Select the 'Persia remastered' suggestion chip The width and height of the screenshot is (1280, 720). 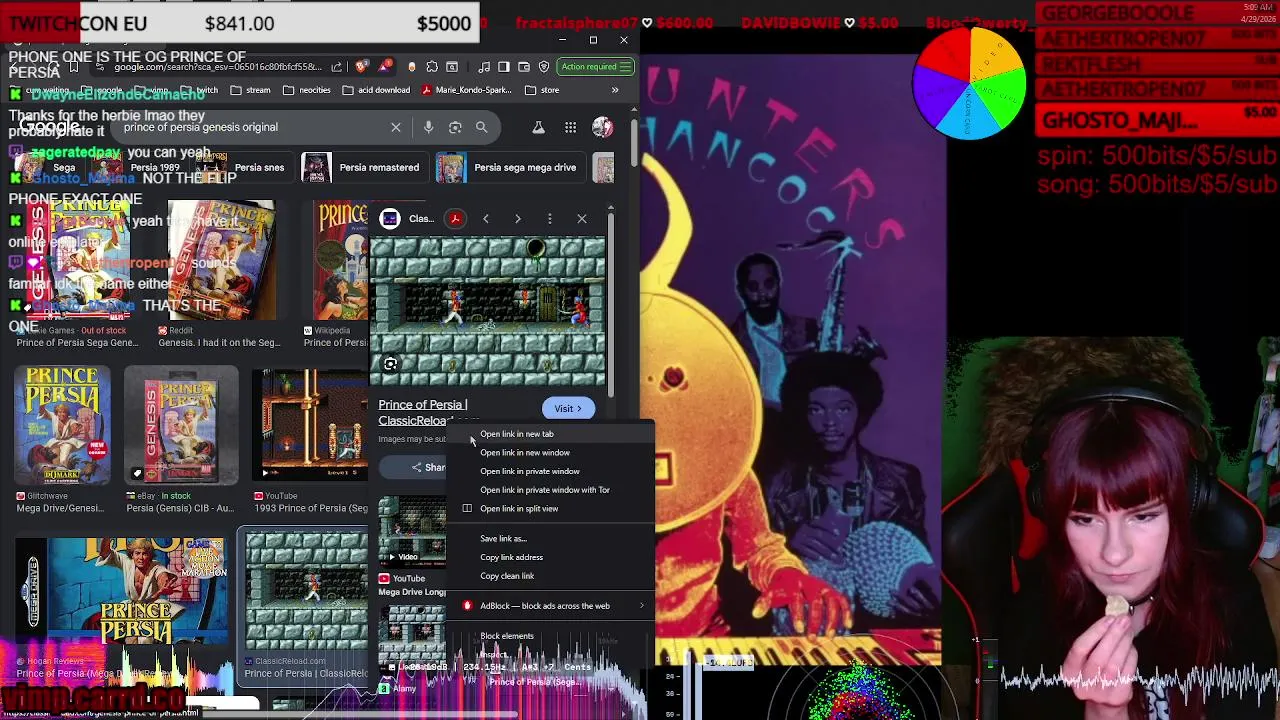tap(363, 168)
